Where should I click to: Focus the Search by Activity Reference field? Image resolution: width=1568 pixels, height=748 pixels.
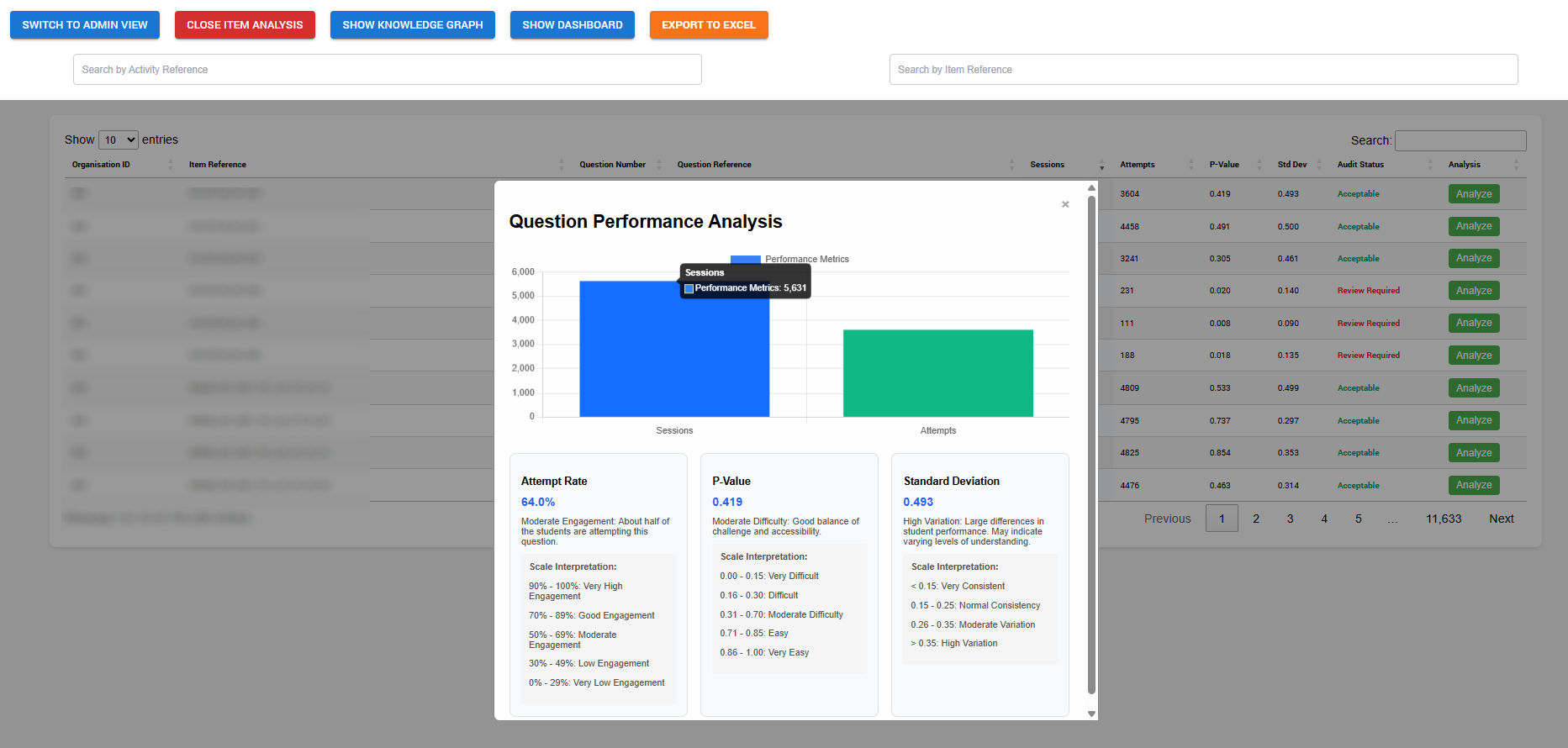click(387, 70)
